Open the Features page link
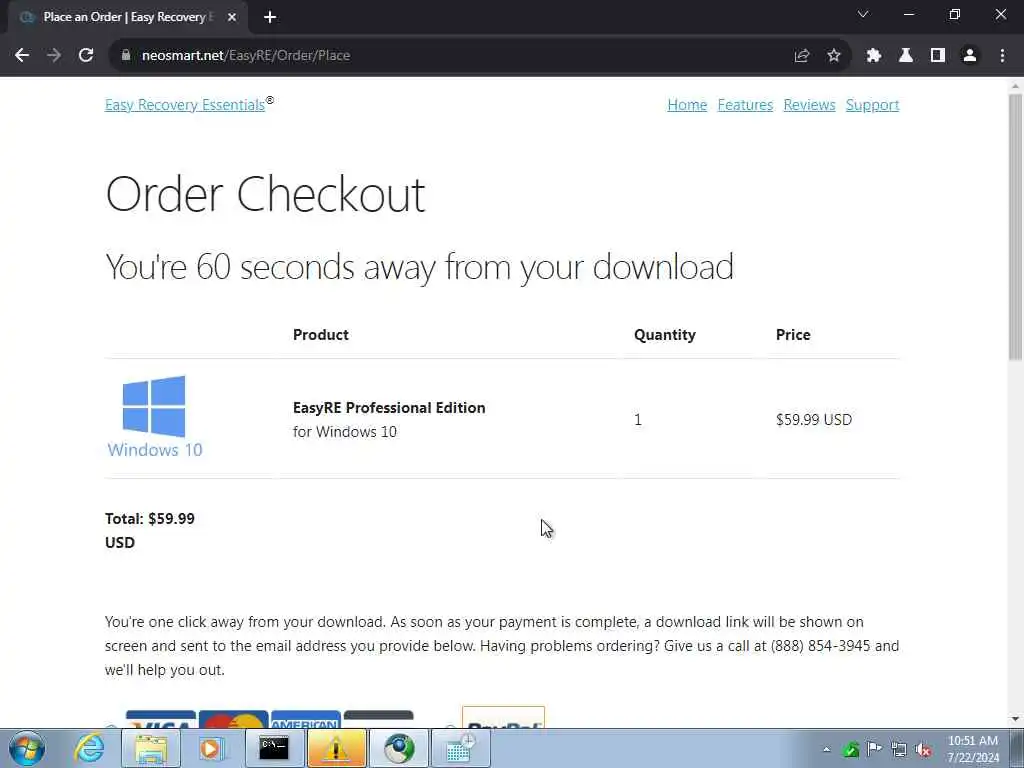 [x=745, y=105]
